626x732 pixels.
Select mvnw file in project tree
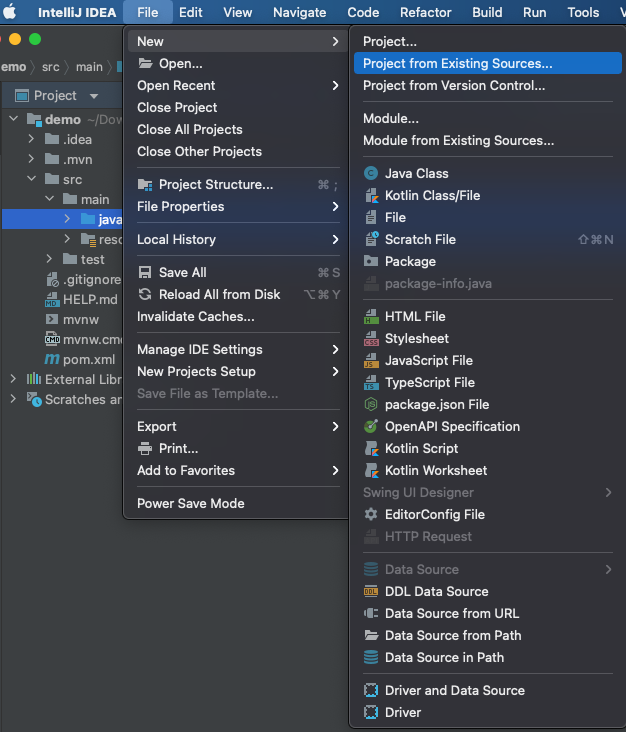click(x=81, y=319)
